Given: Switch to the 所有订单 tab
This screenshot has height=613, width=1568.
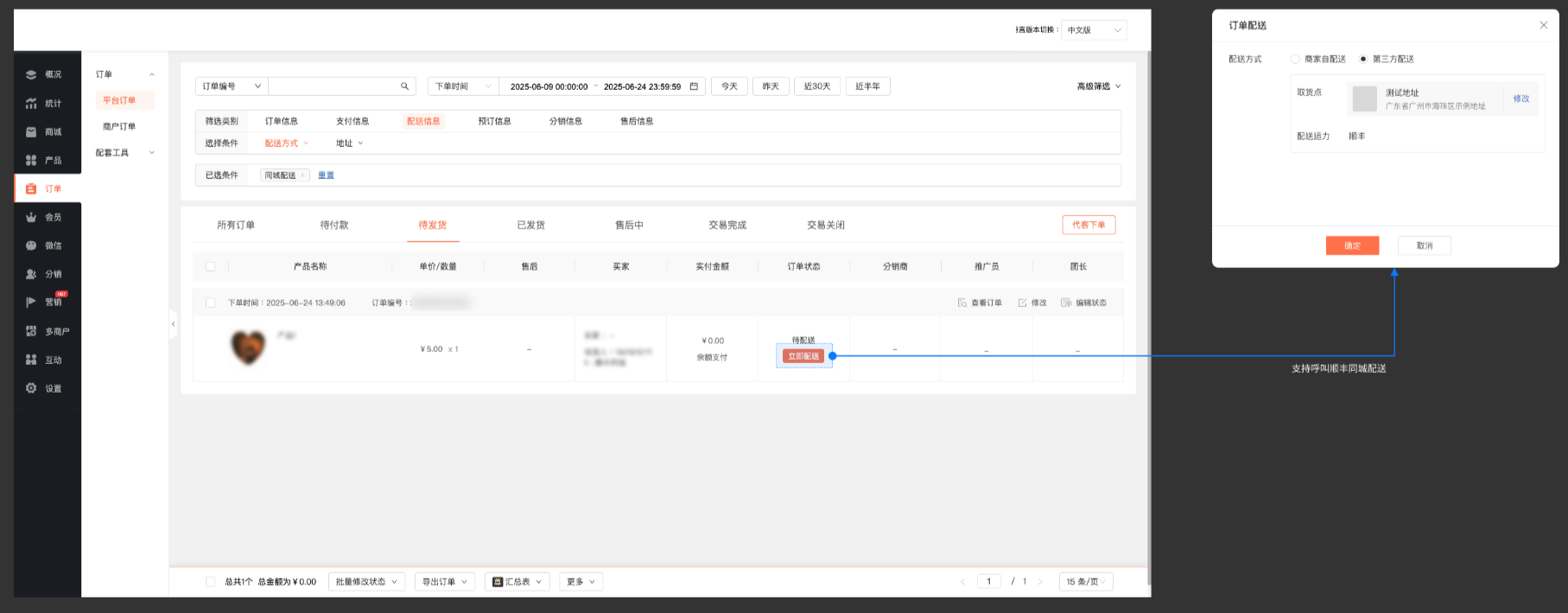Looking at the screenshot, I should [x=236, y=225].
